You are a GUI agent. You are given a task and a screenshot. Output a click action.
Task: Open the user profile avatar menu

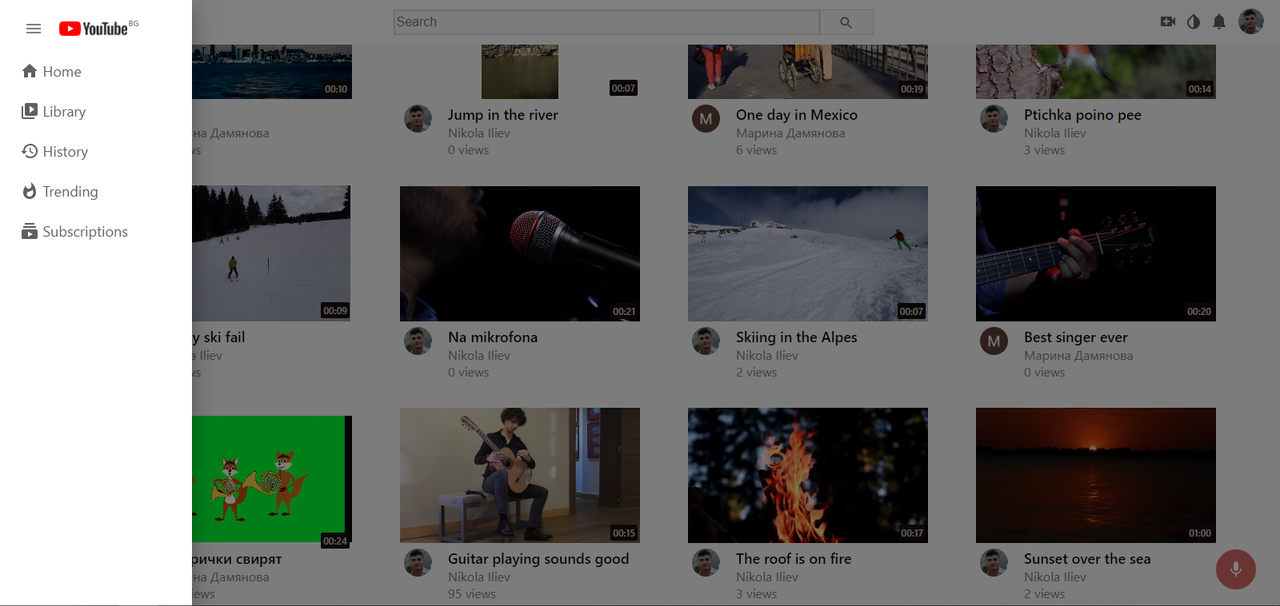1251,21
